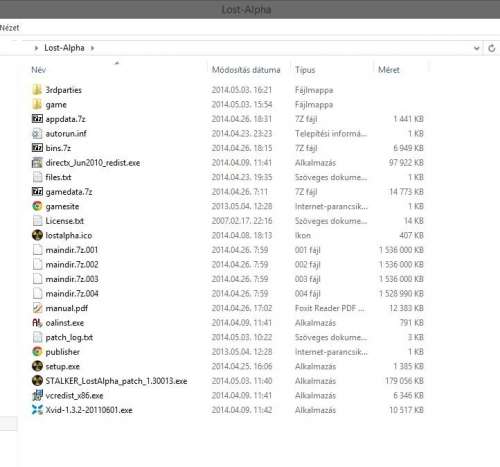This screenshot has width=500, height=467.
Task: Select the patch_log.txt file name
Action: click(69, 337)
